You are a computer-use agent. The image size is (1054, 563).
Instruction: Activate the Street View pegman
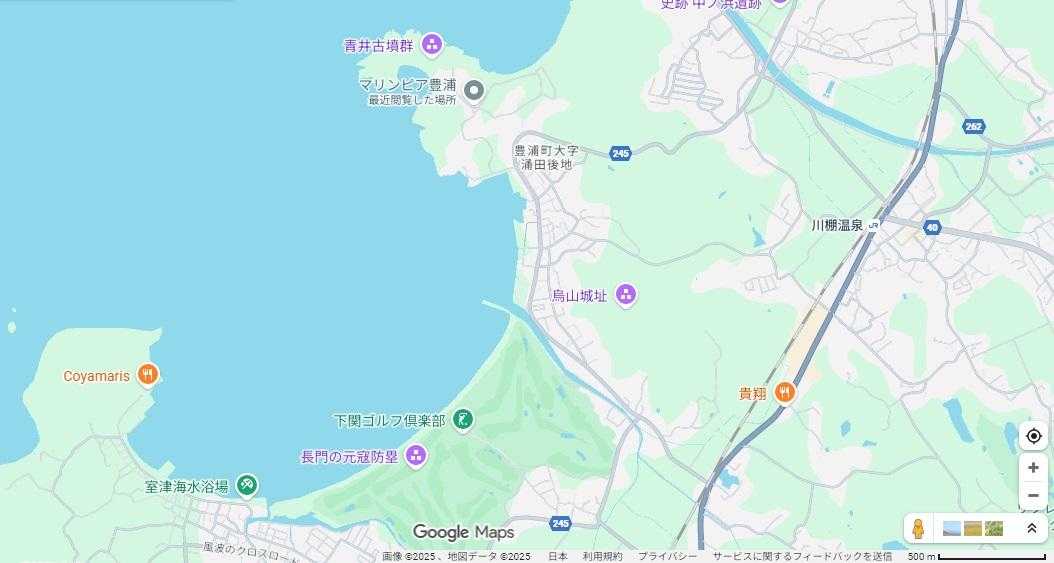point(918,529)
